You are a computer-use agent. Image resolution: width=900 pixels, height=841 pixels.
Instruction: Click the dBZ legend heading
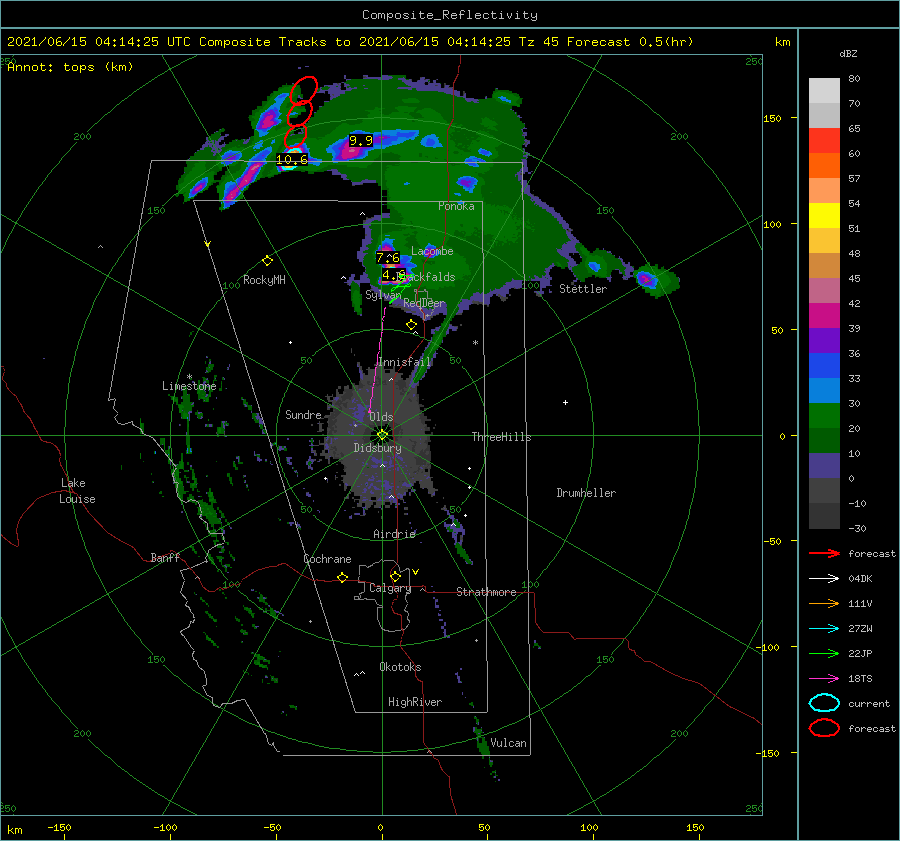(x=848, y=54)
